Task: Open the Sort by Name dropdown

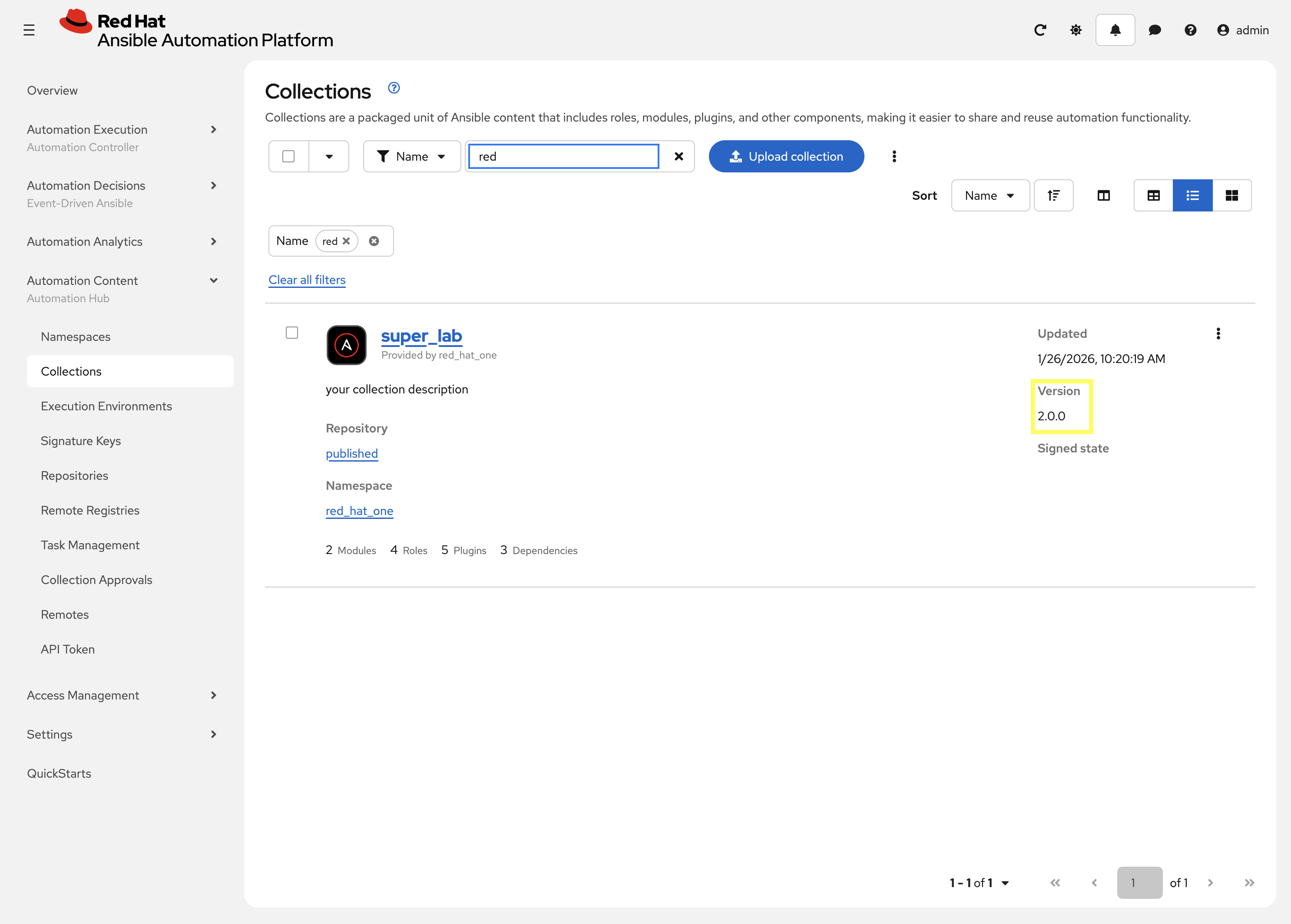Action: pos(990,195)
